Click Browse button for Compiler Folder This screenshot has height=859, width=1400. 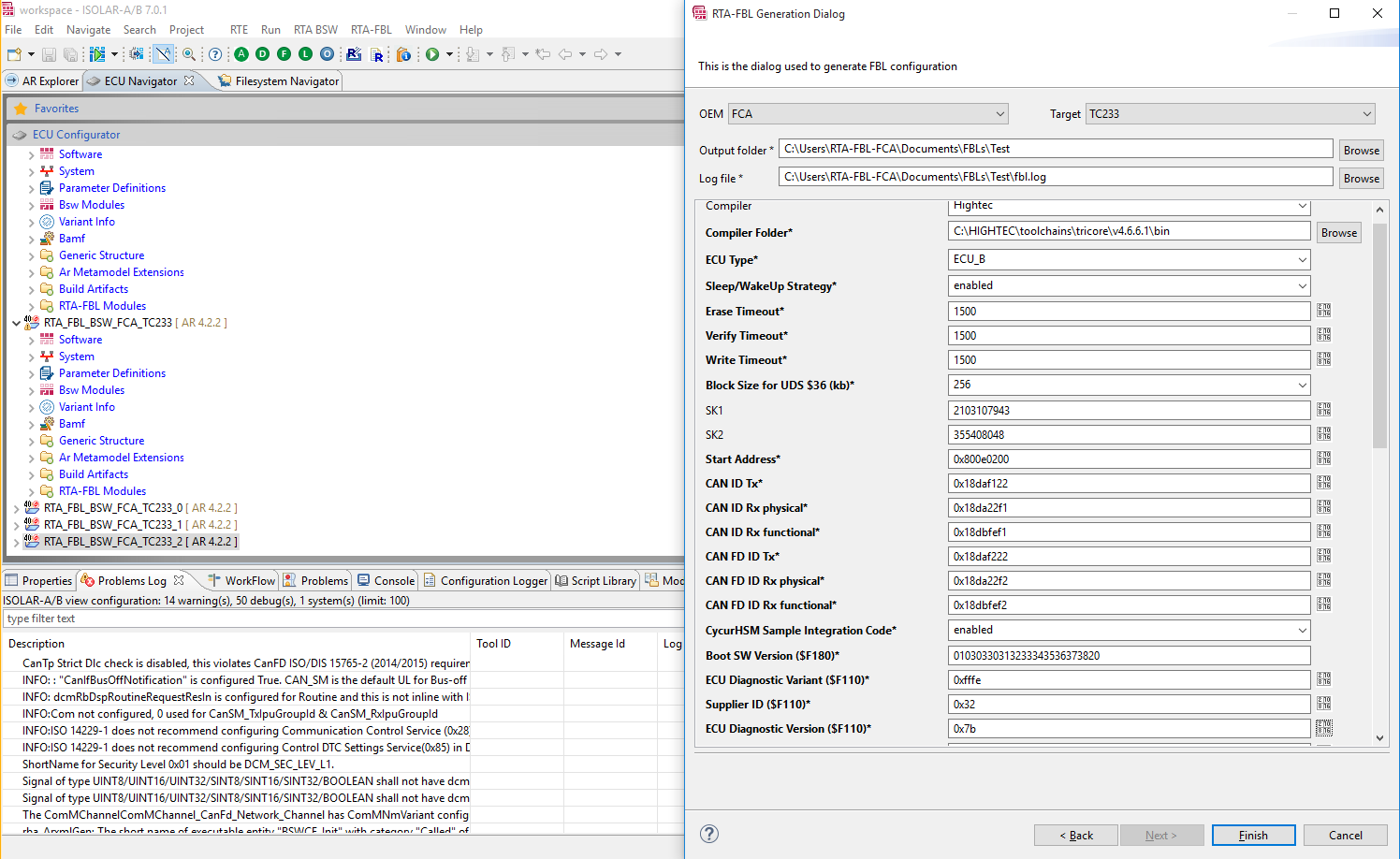pyautogui.click(x=1339, y=233)
